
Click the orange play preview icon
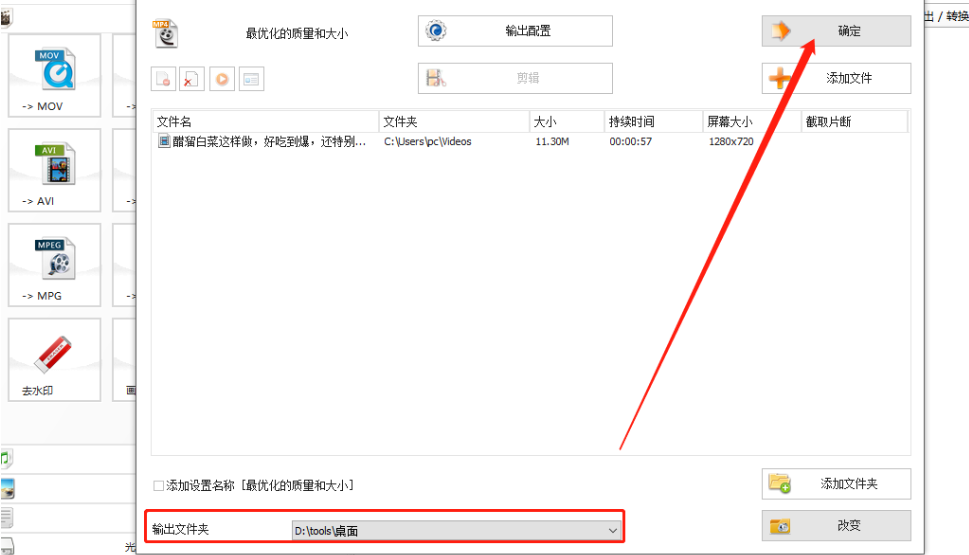222,78
